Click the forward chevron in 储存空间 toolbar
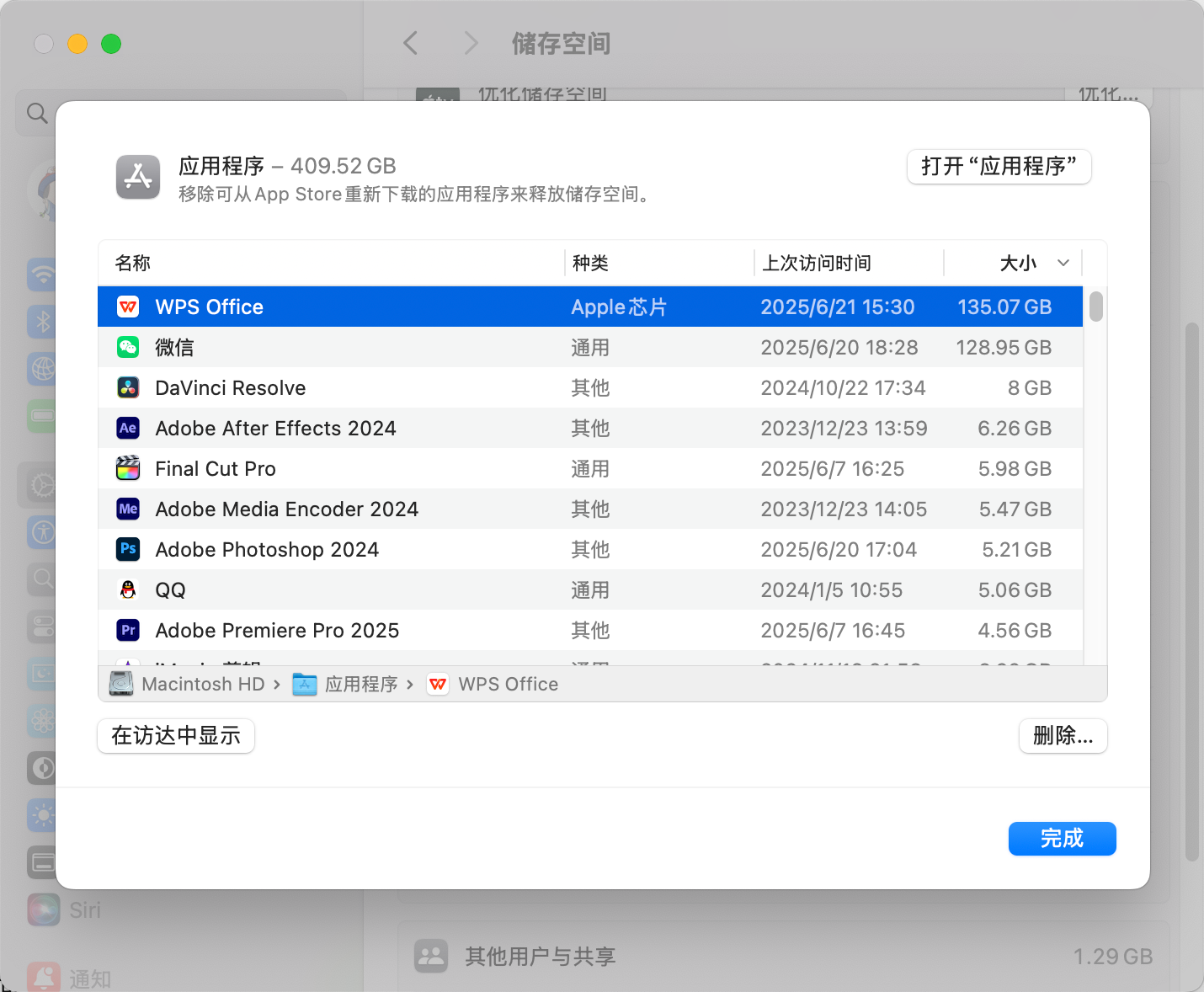The width and height of the screenshot is (1204, 992). pyautogui.click(x=471, y=43)
